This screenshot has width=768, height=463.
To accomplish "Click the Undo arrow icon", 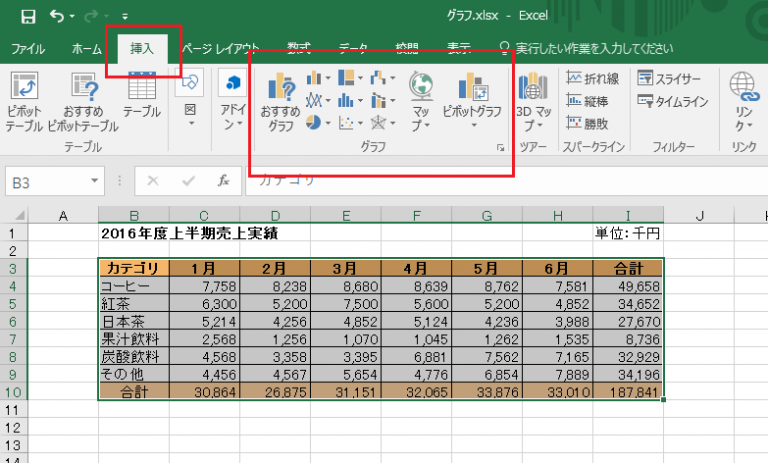I will pos(56,16).
